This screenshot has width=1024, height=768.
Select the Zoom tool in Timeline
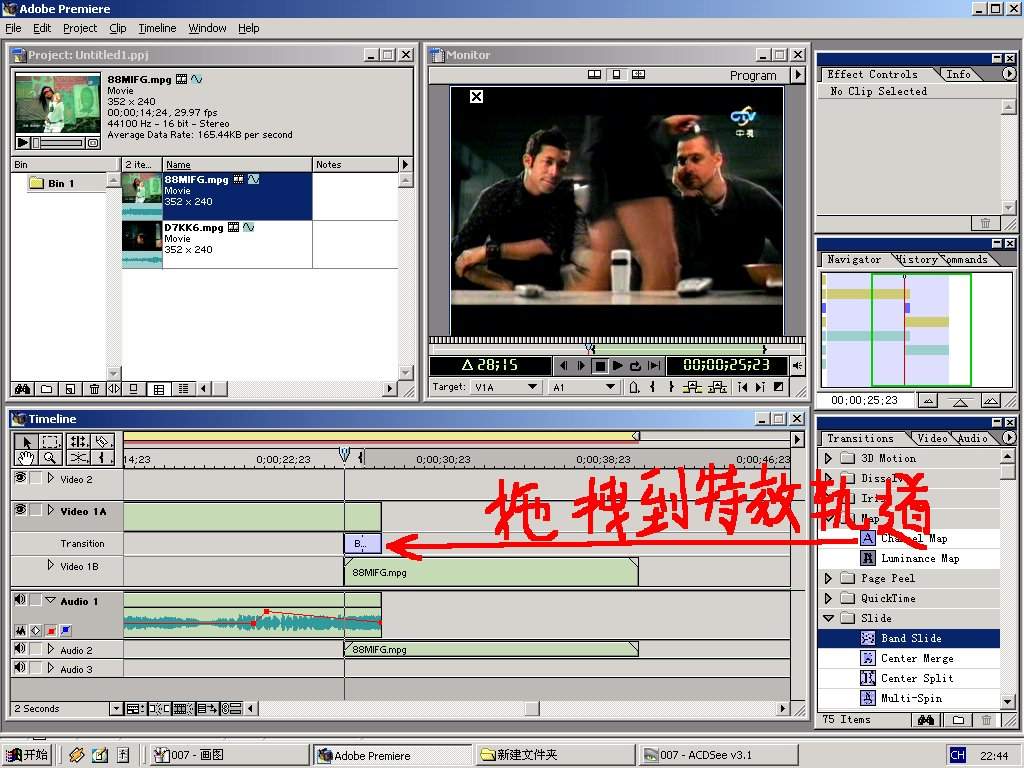click(x=52, y=457)
